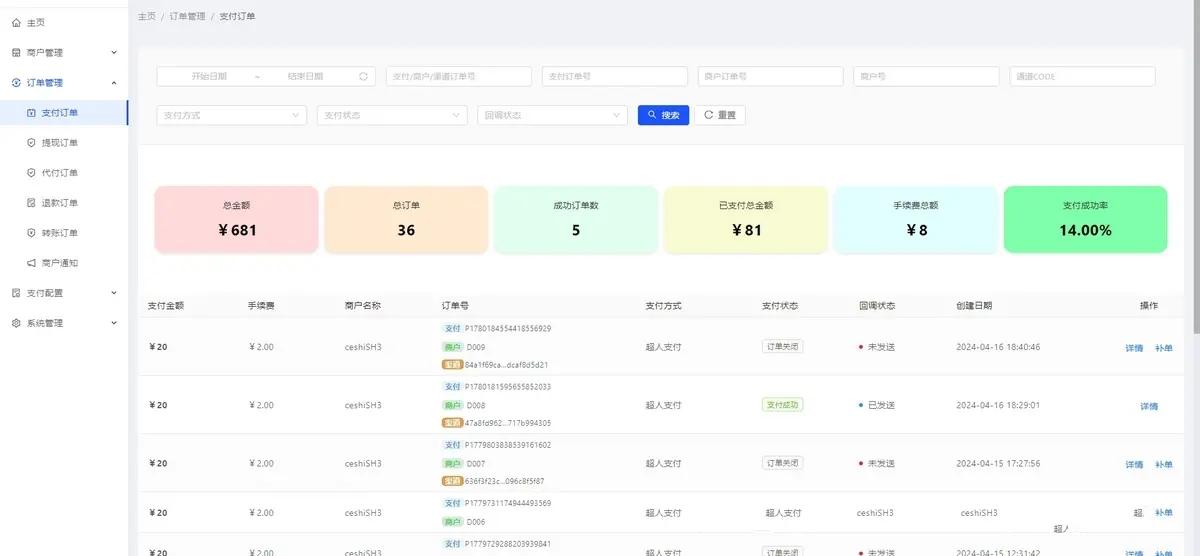Open the 支付状态 dropdown

392,115
